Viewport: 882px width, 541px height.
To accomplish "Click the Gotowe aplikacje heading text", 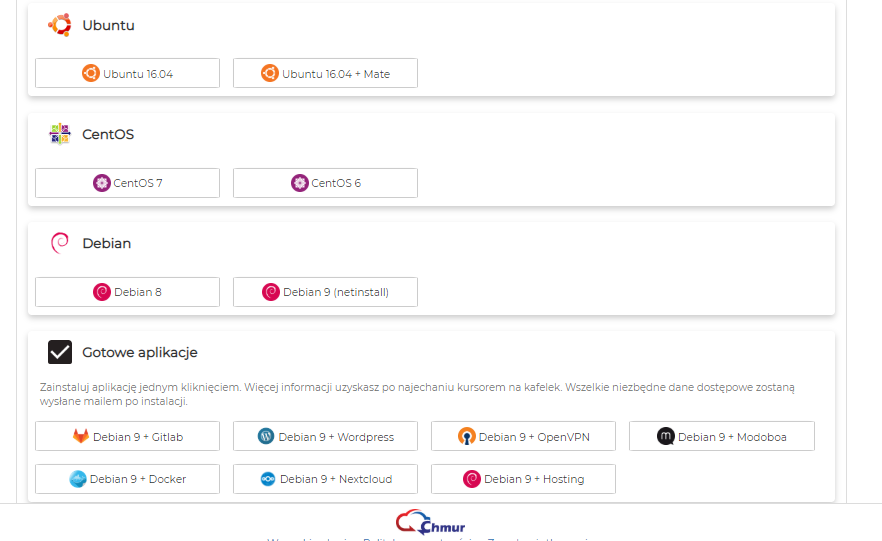I will (x=140, y=353).
